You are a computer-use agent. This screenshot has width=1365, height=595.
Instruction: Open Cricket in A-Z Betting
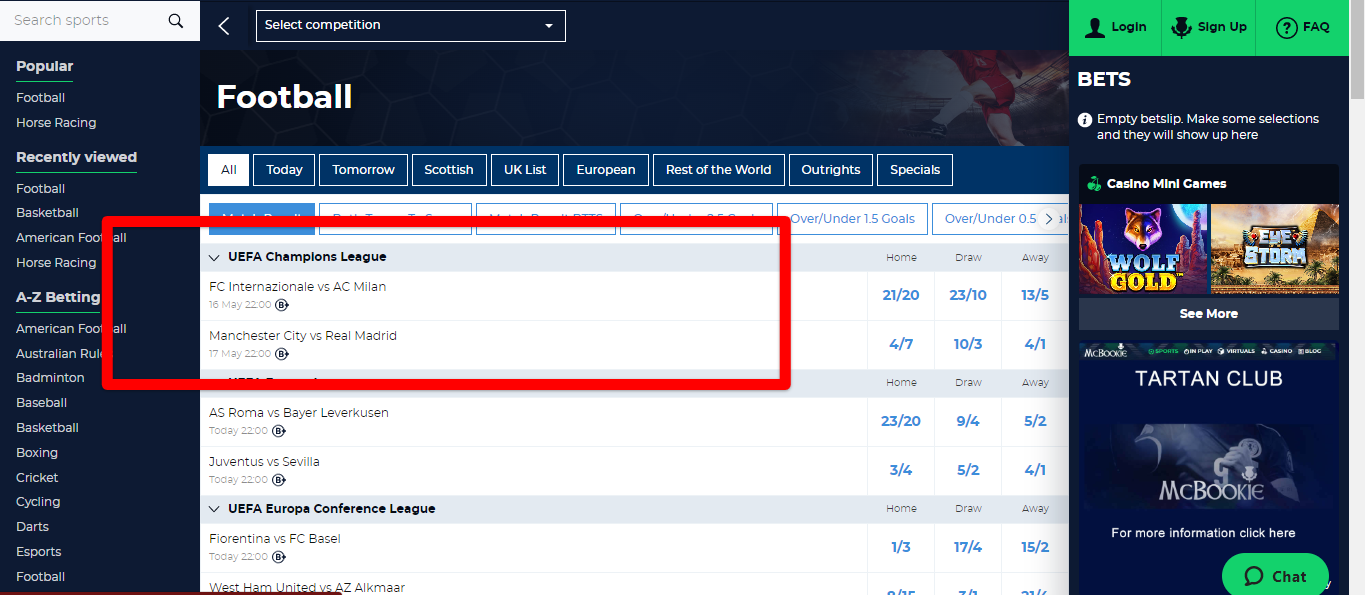pyautogui.click(x=37, y=478)
